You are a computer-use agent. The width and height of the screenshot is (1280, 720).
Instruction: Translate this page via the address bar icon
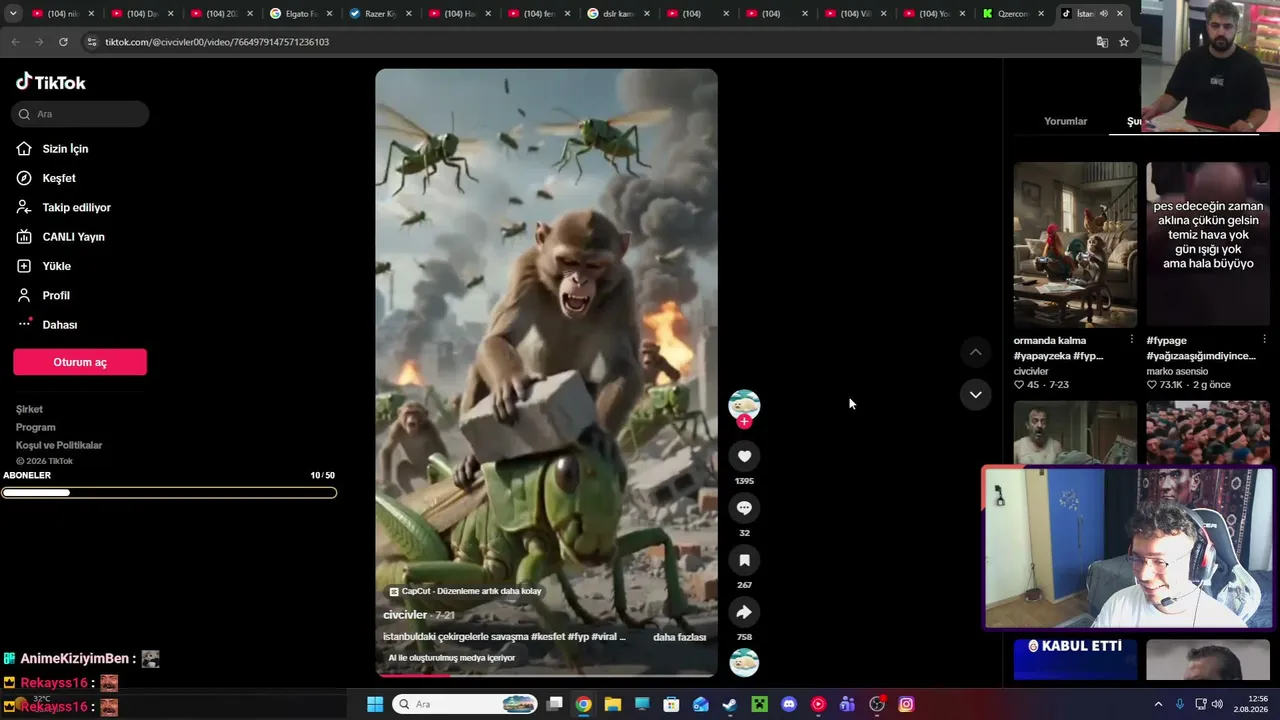click(1102, 42)
